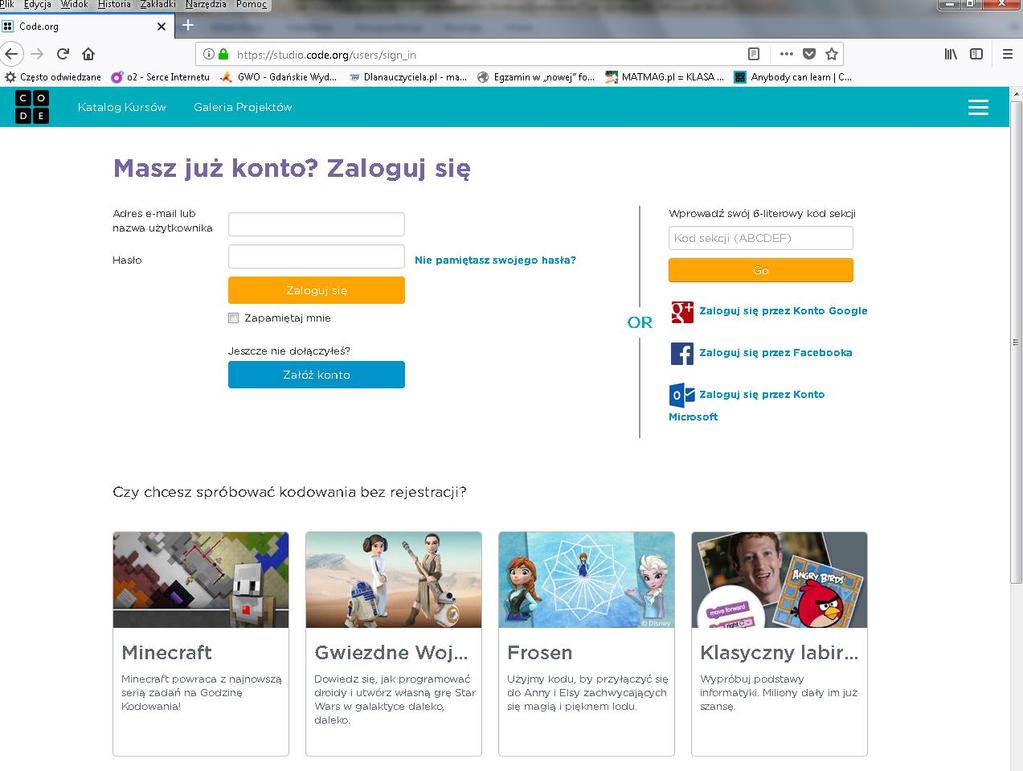
Task: Click the page vertical scrollbar
Action: coord(1016,342)
